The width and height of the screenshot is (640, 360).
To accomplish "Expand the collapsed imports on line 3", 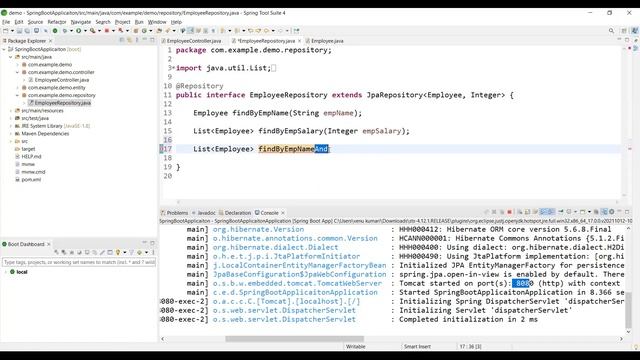I will click(173, 68).
